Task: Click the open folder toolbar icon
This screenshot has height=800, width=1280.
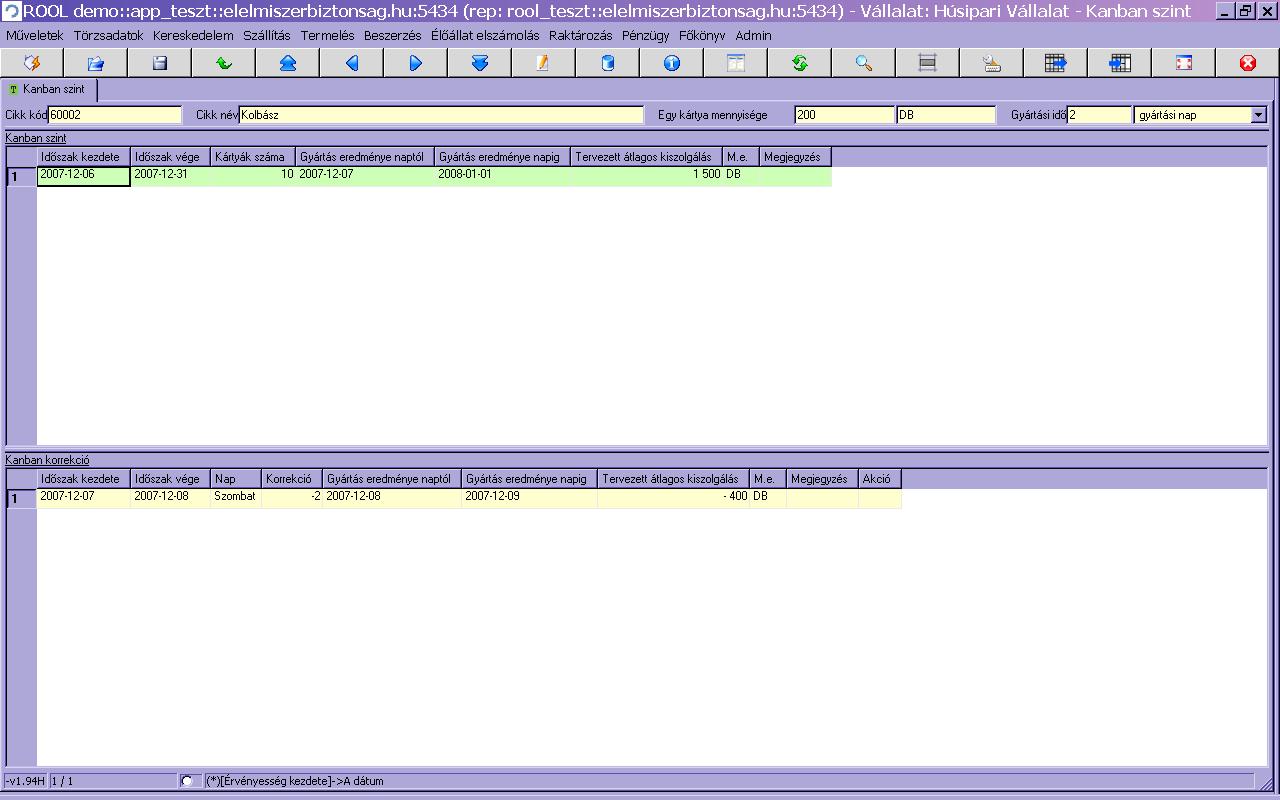Action: (x=96, y=63)
